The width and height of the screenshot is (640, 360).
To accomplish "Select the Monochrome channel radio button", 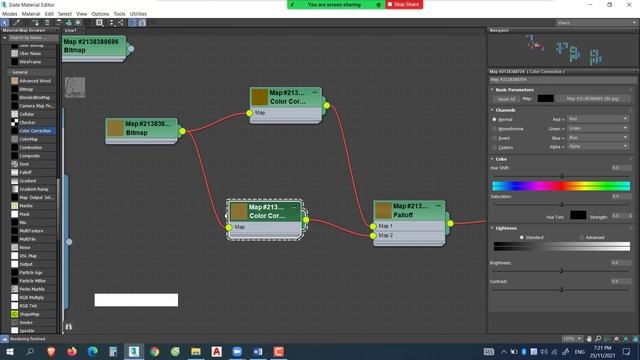I will click(x=494, y=129).
